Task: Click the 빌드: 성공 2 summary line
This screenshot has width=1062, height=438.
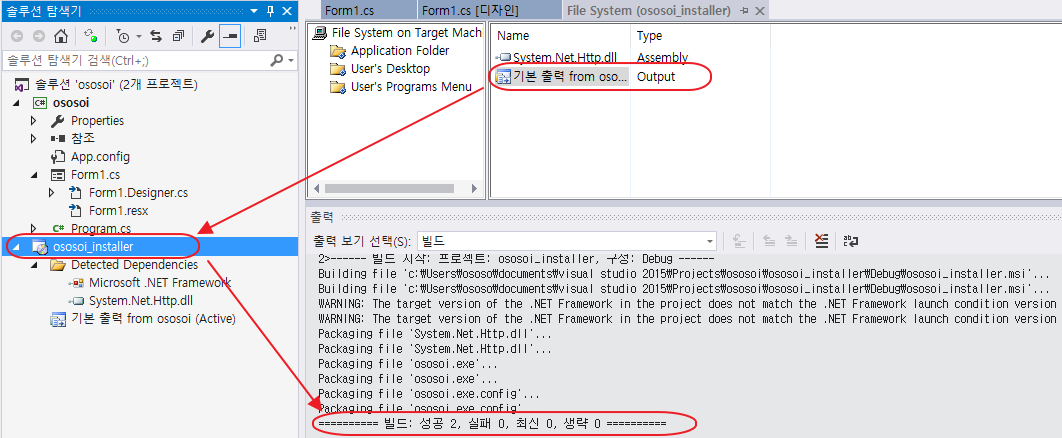Action: tap(492, 424)
